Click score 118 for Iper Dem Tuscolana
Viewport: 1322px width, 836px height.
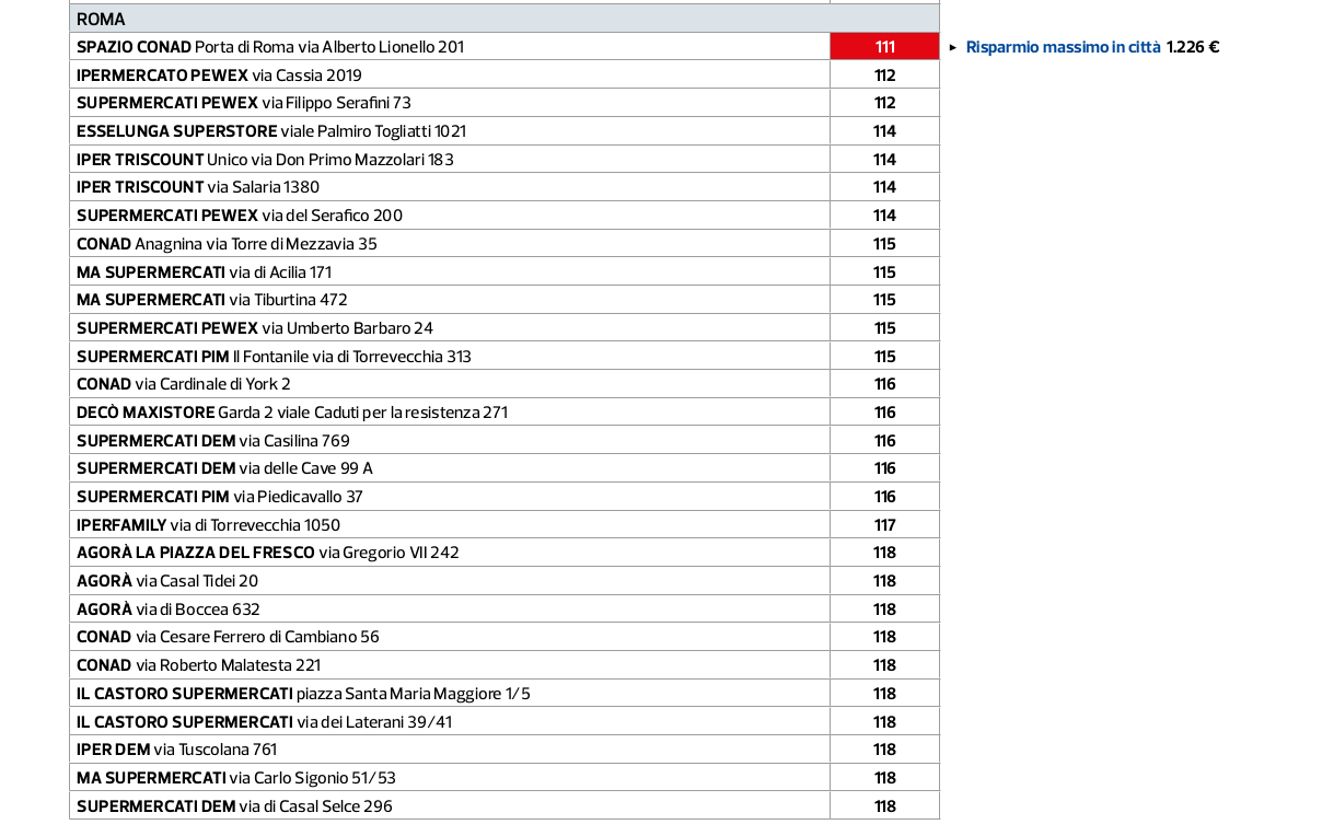[x=884, y=750]
